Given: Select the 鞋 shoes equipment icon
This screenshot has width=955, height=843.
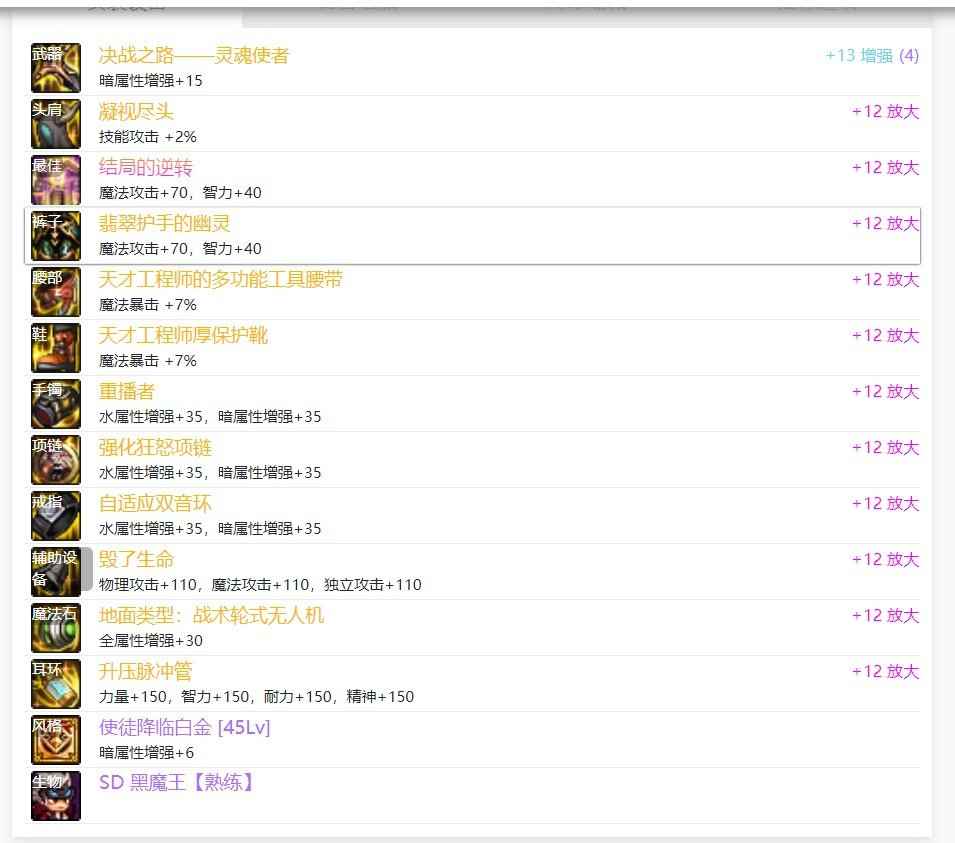Looking at the screenshot, I should 55,348.
